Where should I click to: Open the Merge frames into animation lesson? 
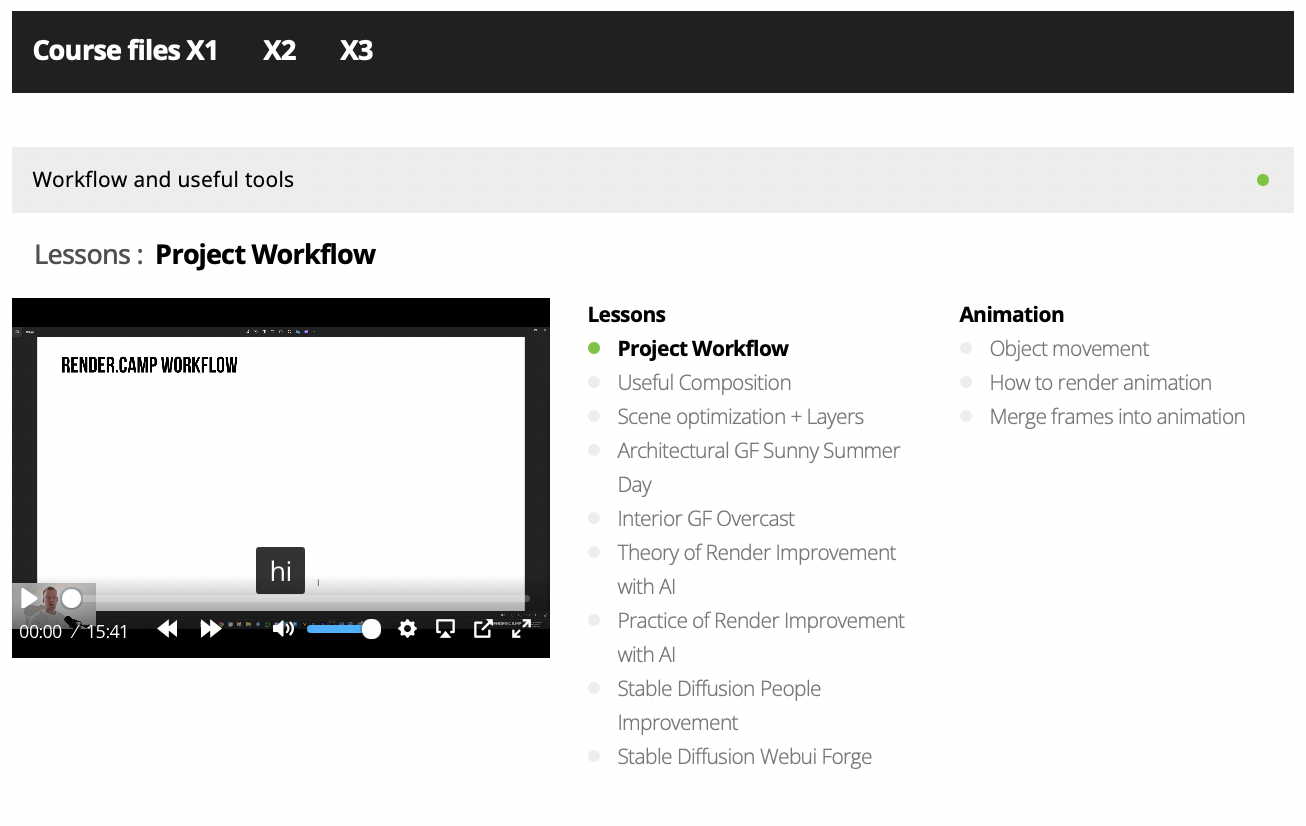click(x=1116, y=416)
